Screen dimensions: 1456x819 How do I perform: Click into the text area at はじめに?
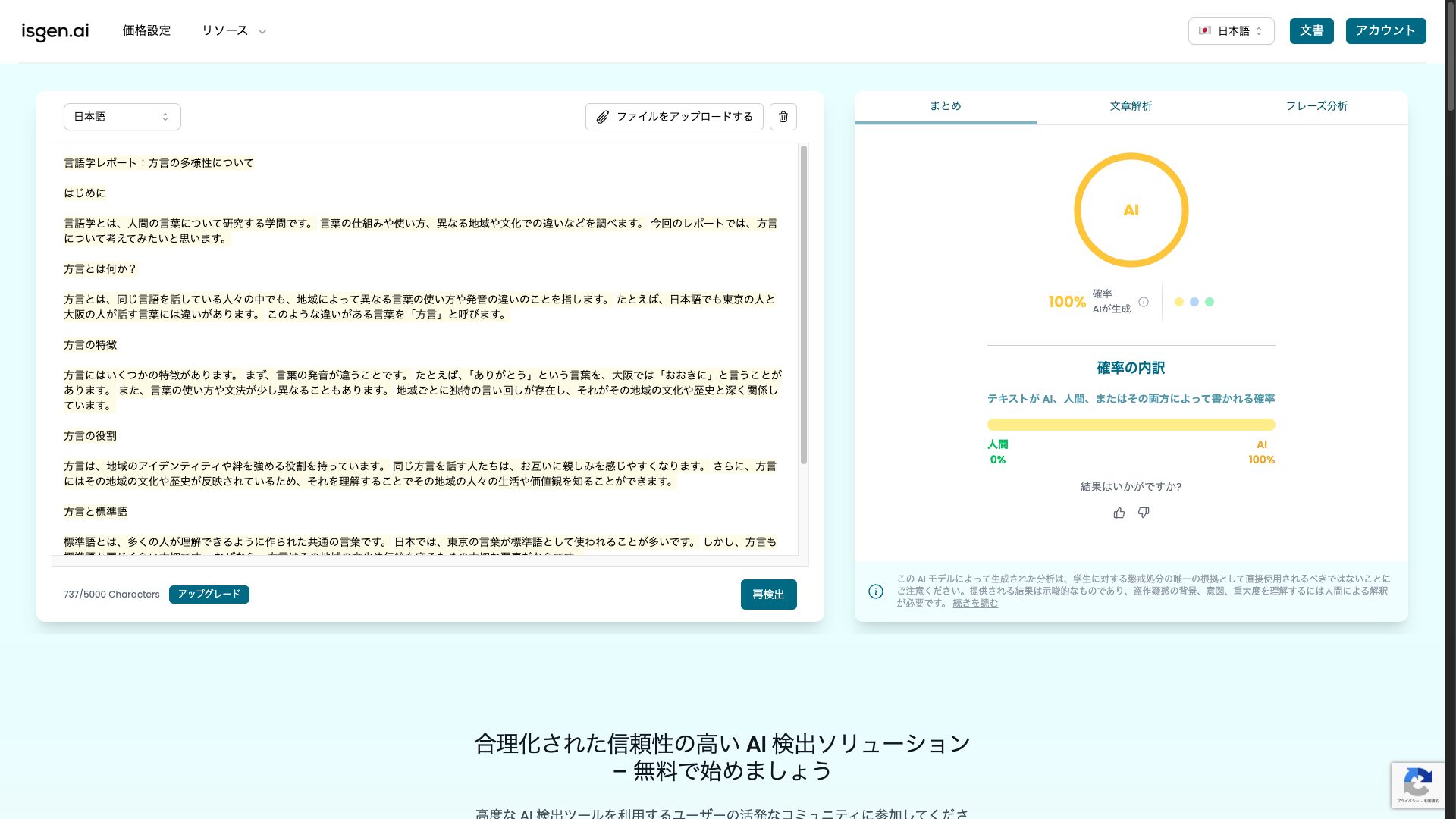tap(85, 193)
